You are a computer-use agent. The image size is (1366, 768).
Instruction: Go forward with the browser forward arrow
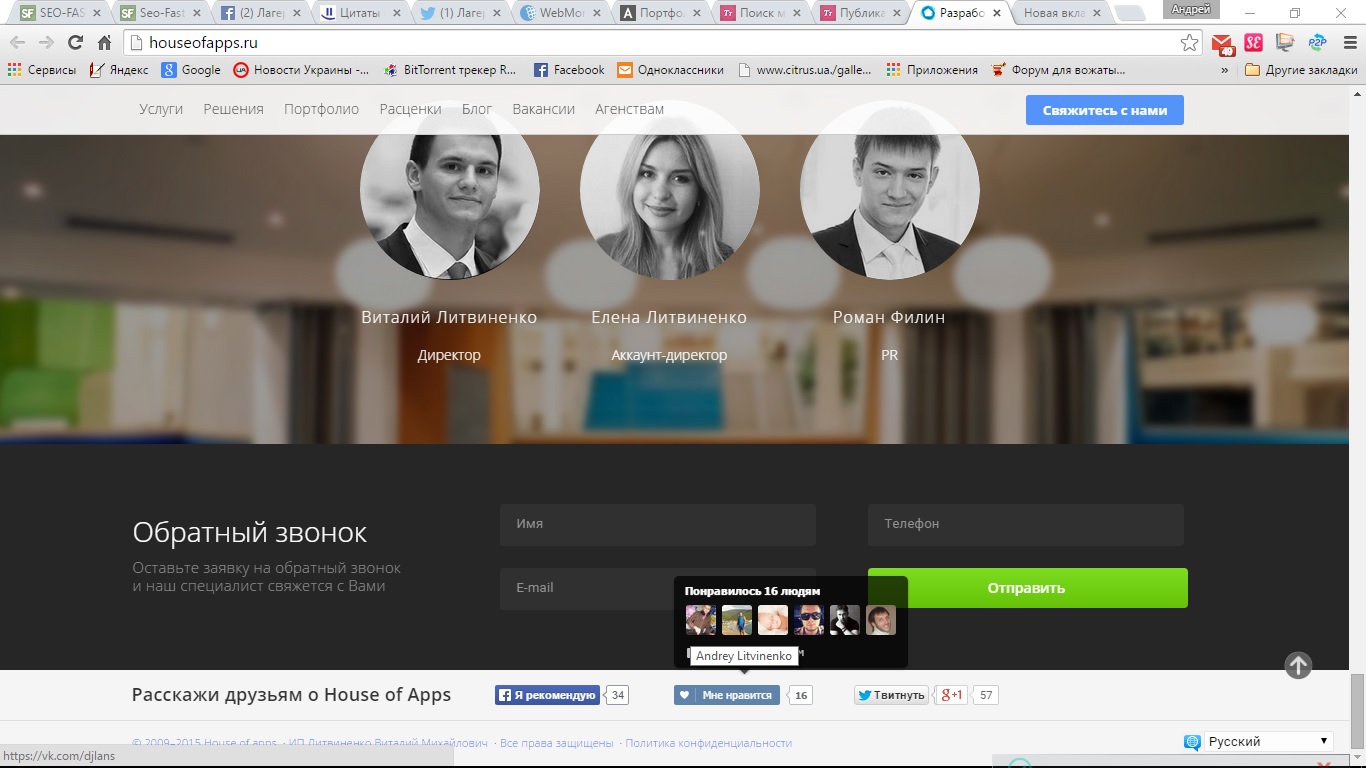coord(46,43)
